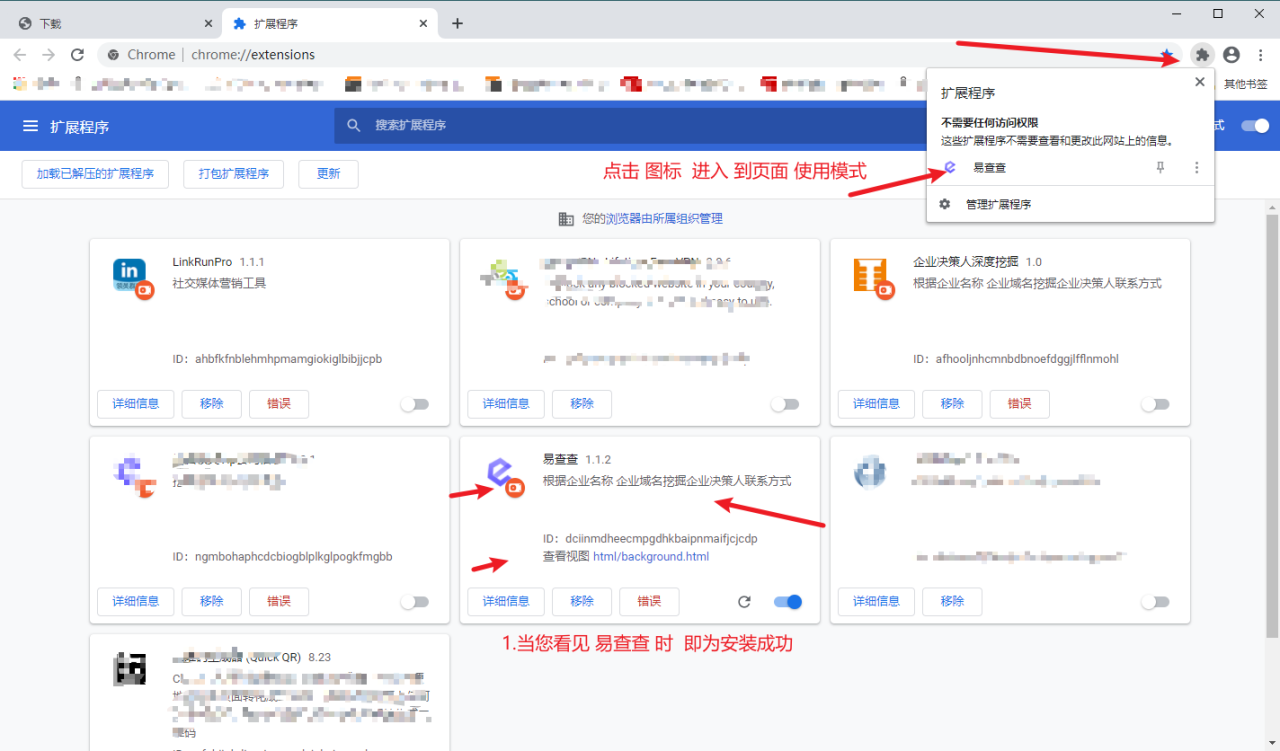
Task: Click the gear icon for 管理扩展程序
Action: coord(945,204)
